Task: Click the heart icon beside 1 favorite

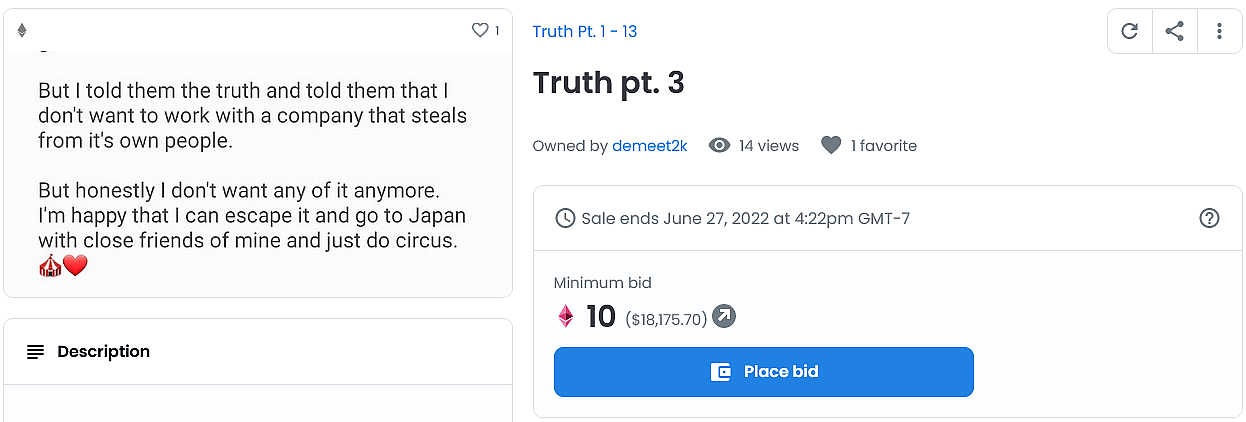Action: click(831, 146)
